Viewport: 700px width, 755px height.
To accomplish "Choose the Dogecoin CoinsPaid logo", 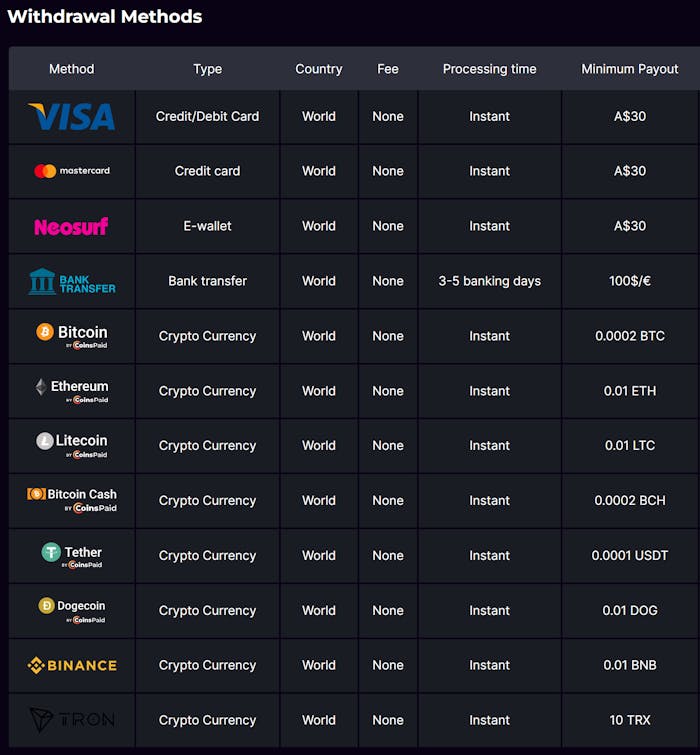I will click(x=72, y=611).
